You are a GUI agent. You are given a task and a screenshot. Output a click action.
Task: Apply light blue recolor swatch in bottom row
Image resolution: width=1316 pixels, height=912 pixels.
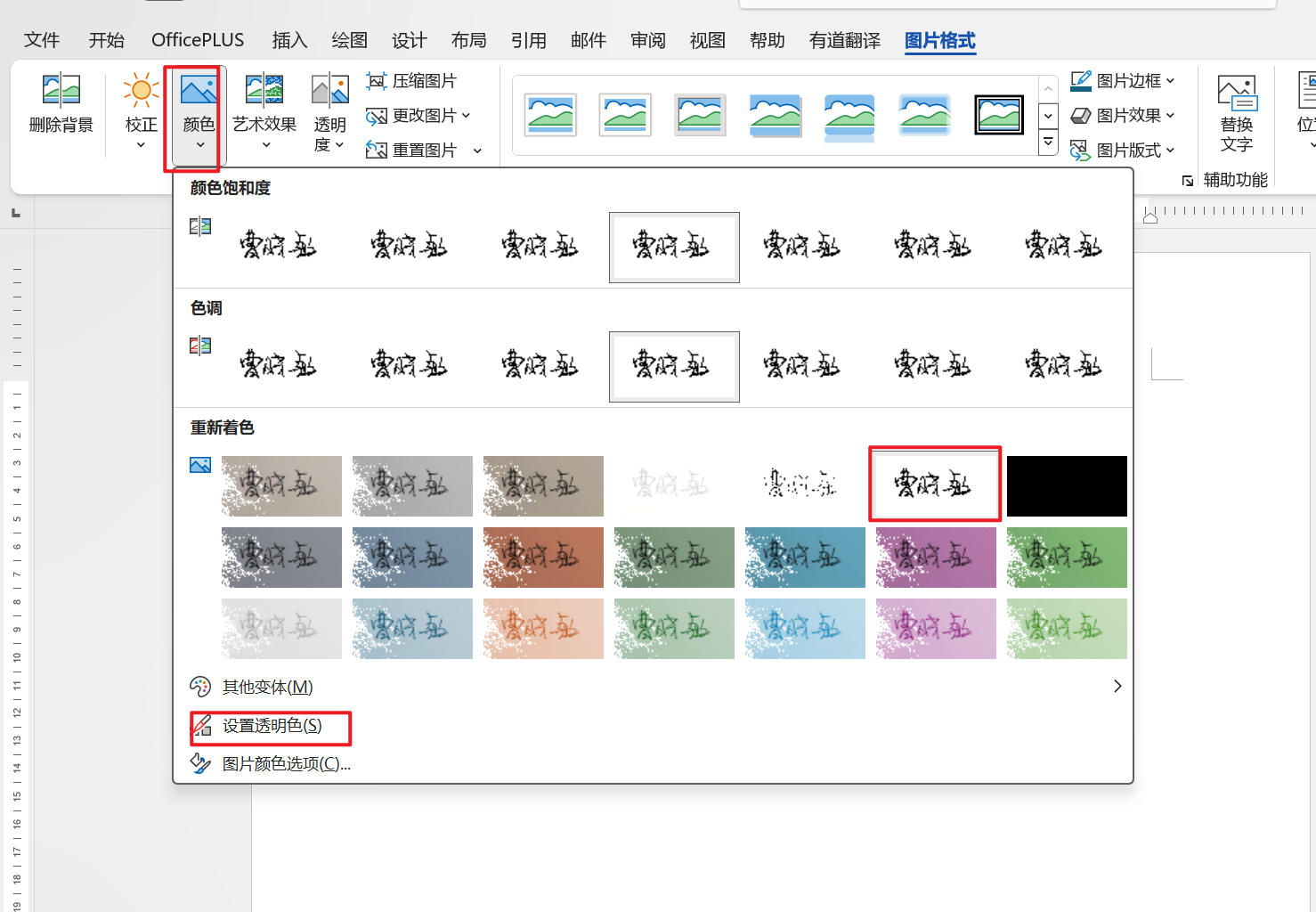click(805, 629)
